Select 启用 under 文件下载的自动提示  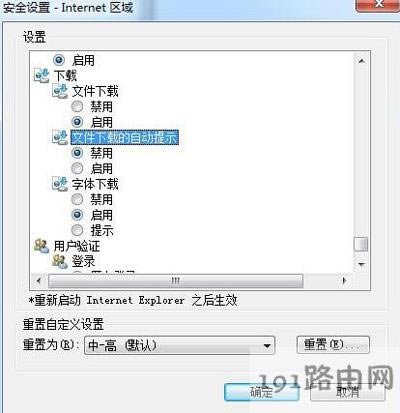coord(77,168)
